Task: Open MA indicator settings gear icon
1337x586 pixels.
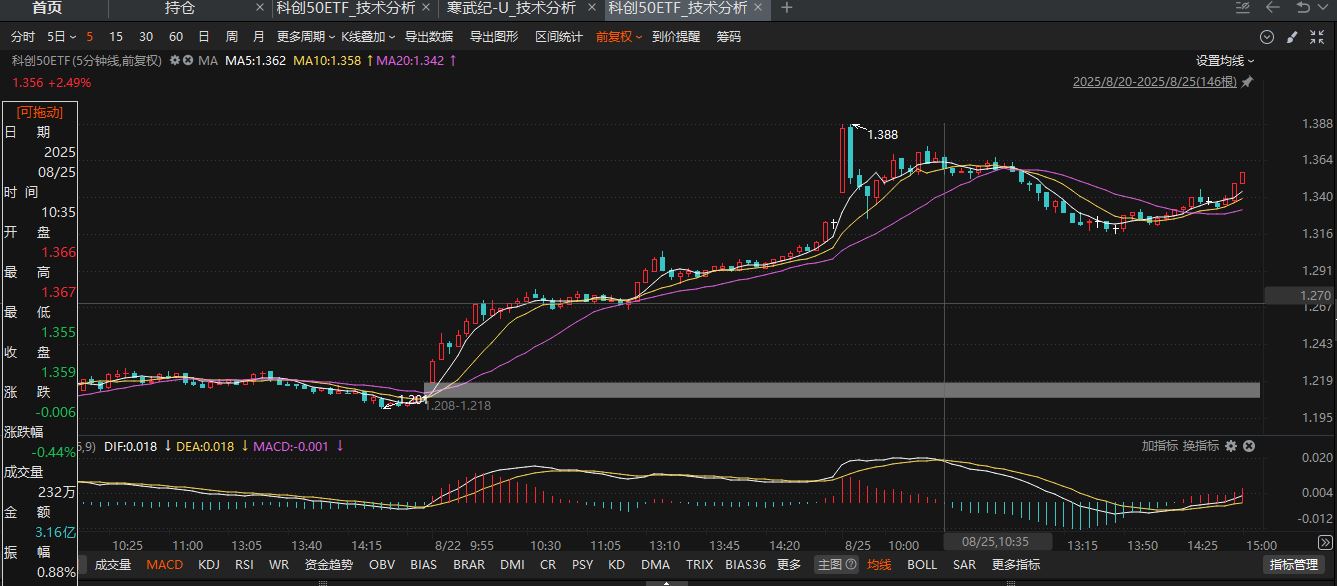Action: pyautogui.click(x=175, y=60)
